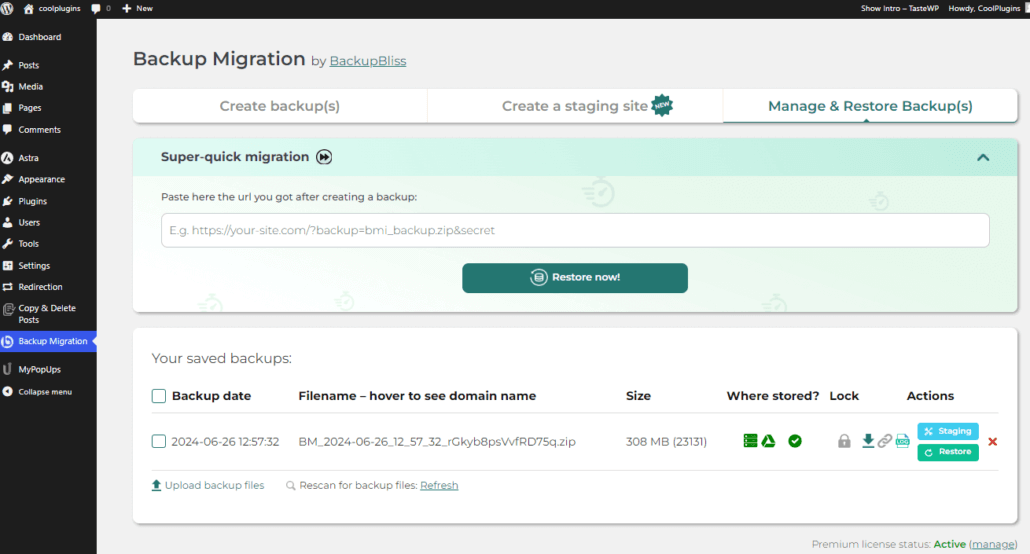
Task: Click the Google Drive storage icon
Action: (768, 441)
